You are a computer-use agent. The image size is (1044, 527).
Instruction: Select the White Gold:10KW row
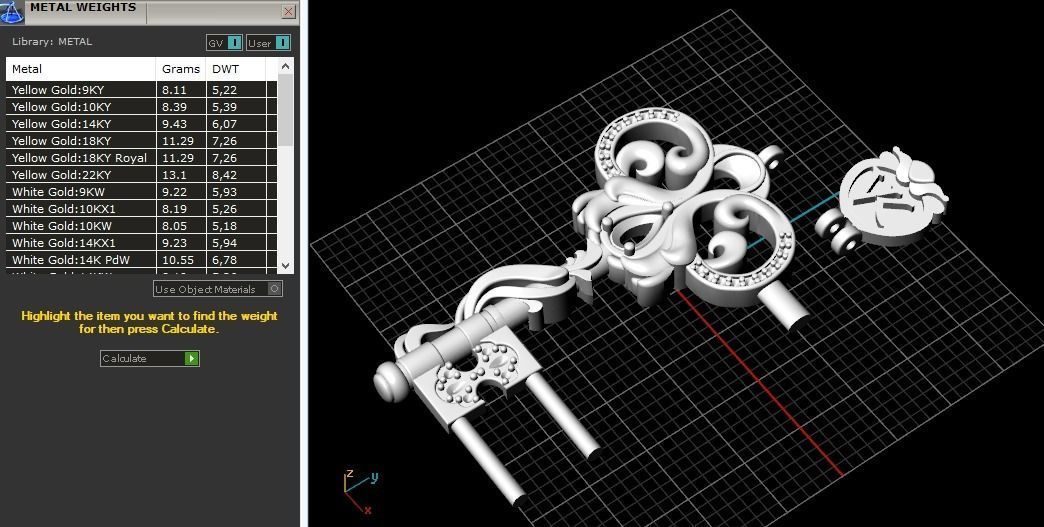coord(141,226)
